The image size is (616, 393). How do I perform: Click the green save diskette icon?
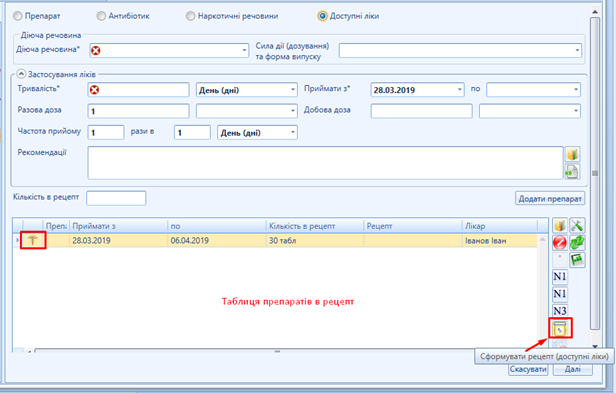578,260
